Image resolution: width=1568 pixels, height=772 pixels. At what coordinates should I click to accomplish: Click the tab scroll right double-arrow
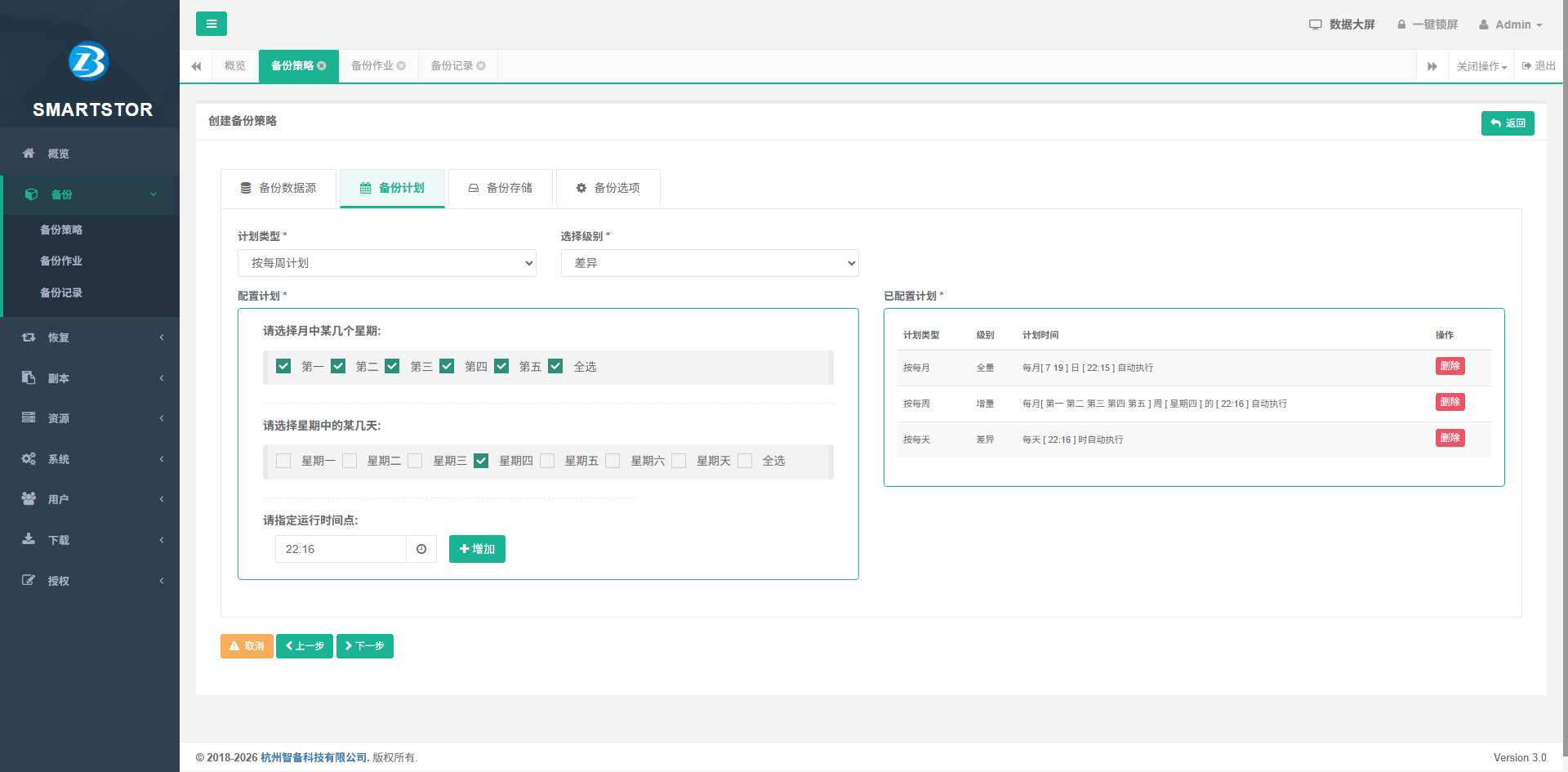click(x=1432, y=66)
